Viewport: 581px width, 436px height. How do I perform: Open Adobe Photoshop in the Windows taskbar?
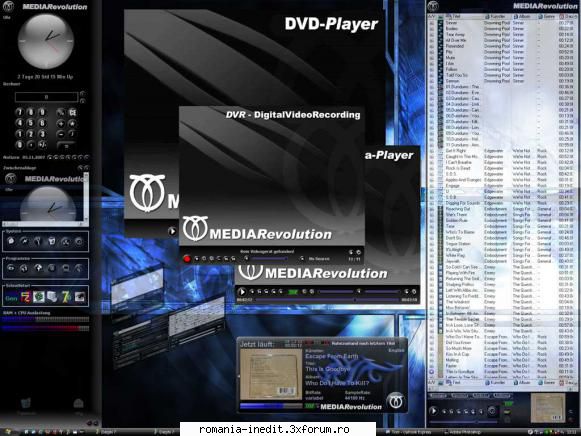click(463, 432)
